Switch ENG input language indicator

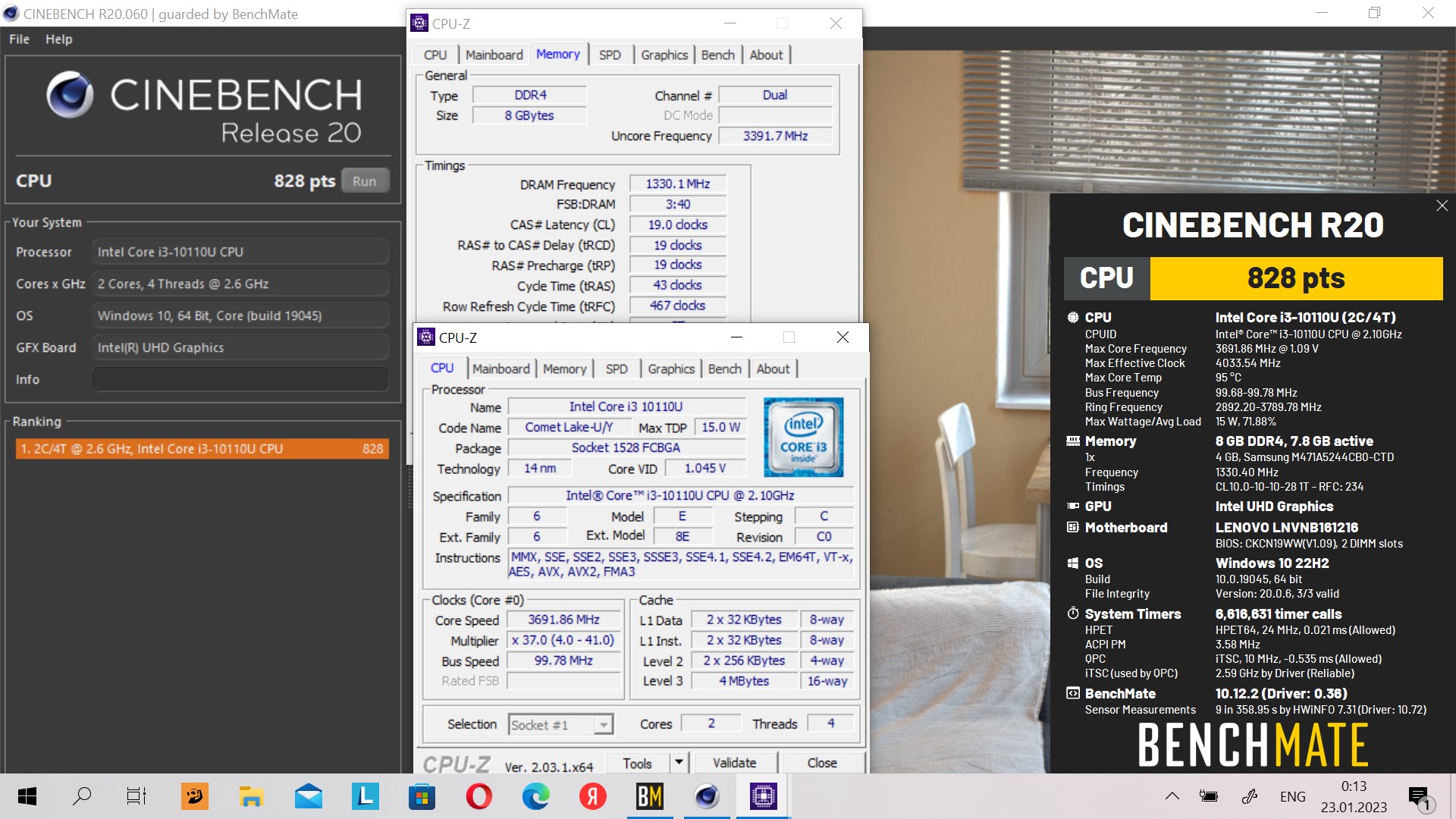click(x=1293, y=796)
